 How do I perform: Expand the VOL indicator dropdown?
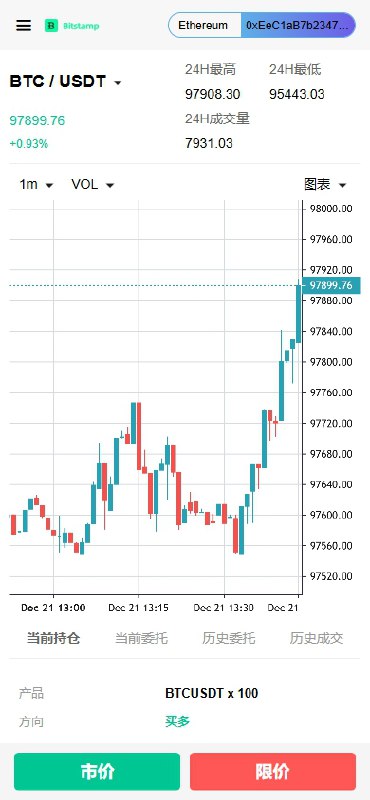(92, 185)
